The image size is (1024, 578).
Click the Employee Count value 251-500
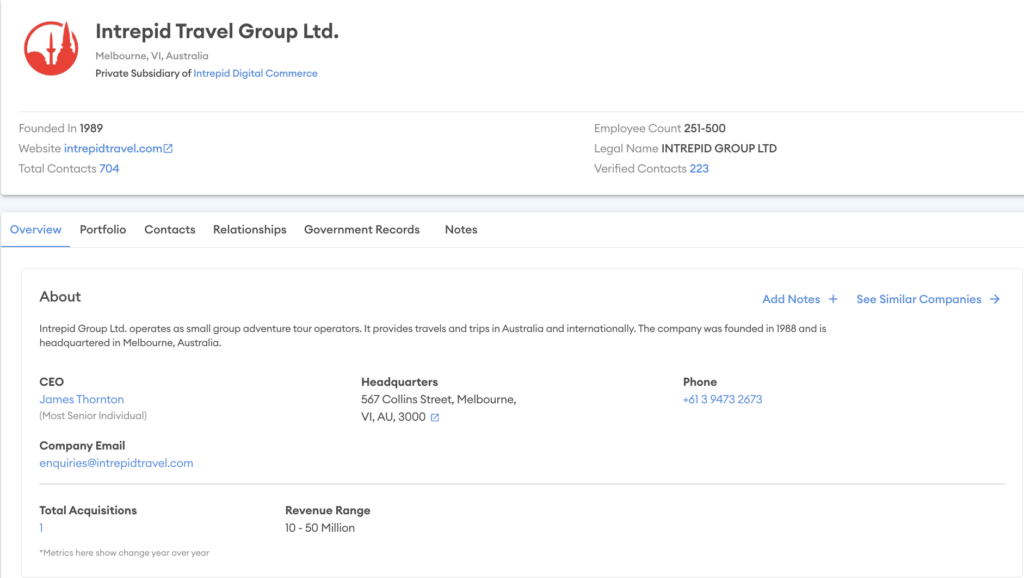pos(705,128)
